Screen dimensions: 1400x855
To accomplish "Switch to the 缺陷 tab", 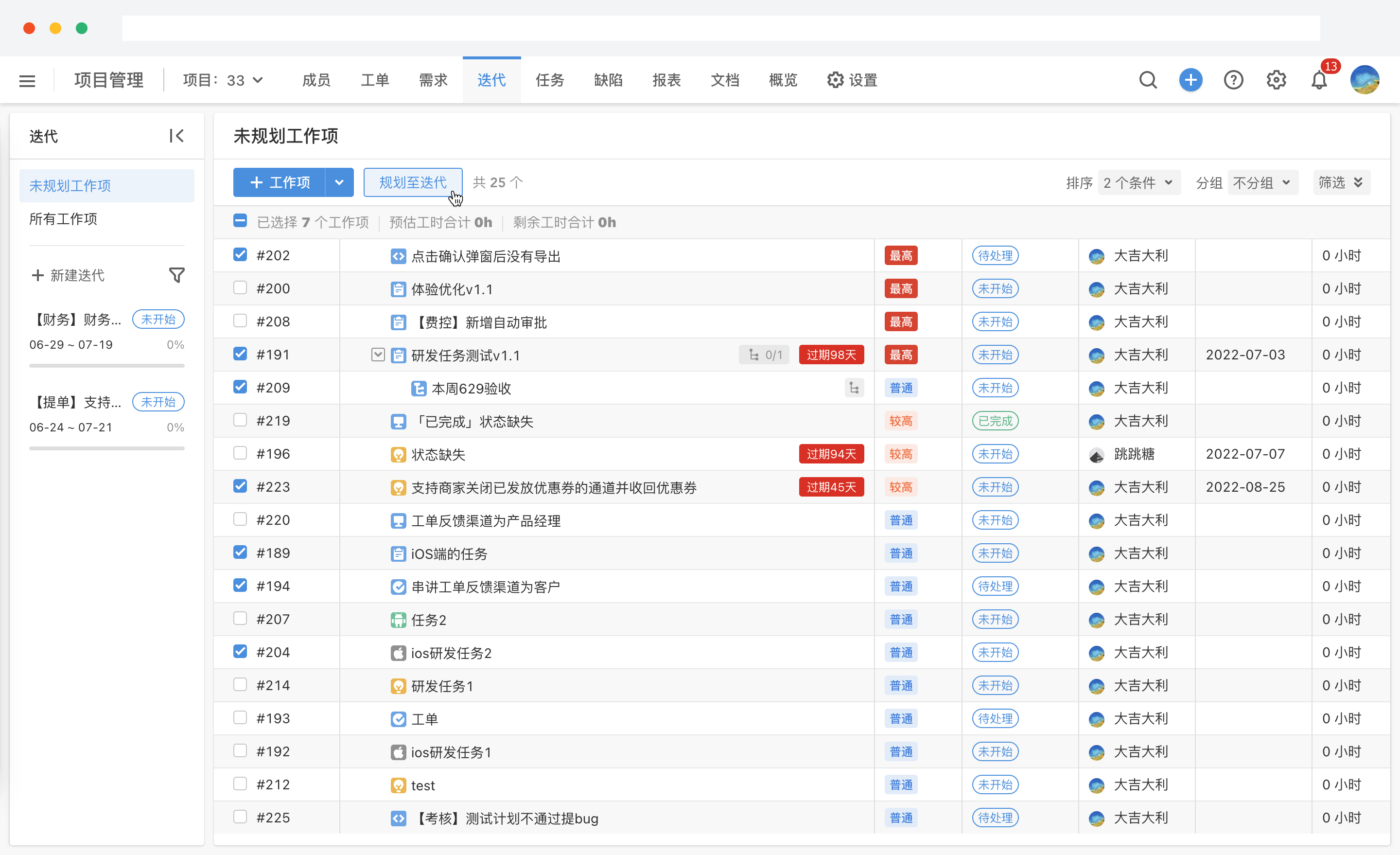I will tap(608, 80).
